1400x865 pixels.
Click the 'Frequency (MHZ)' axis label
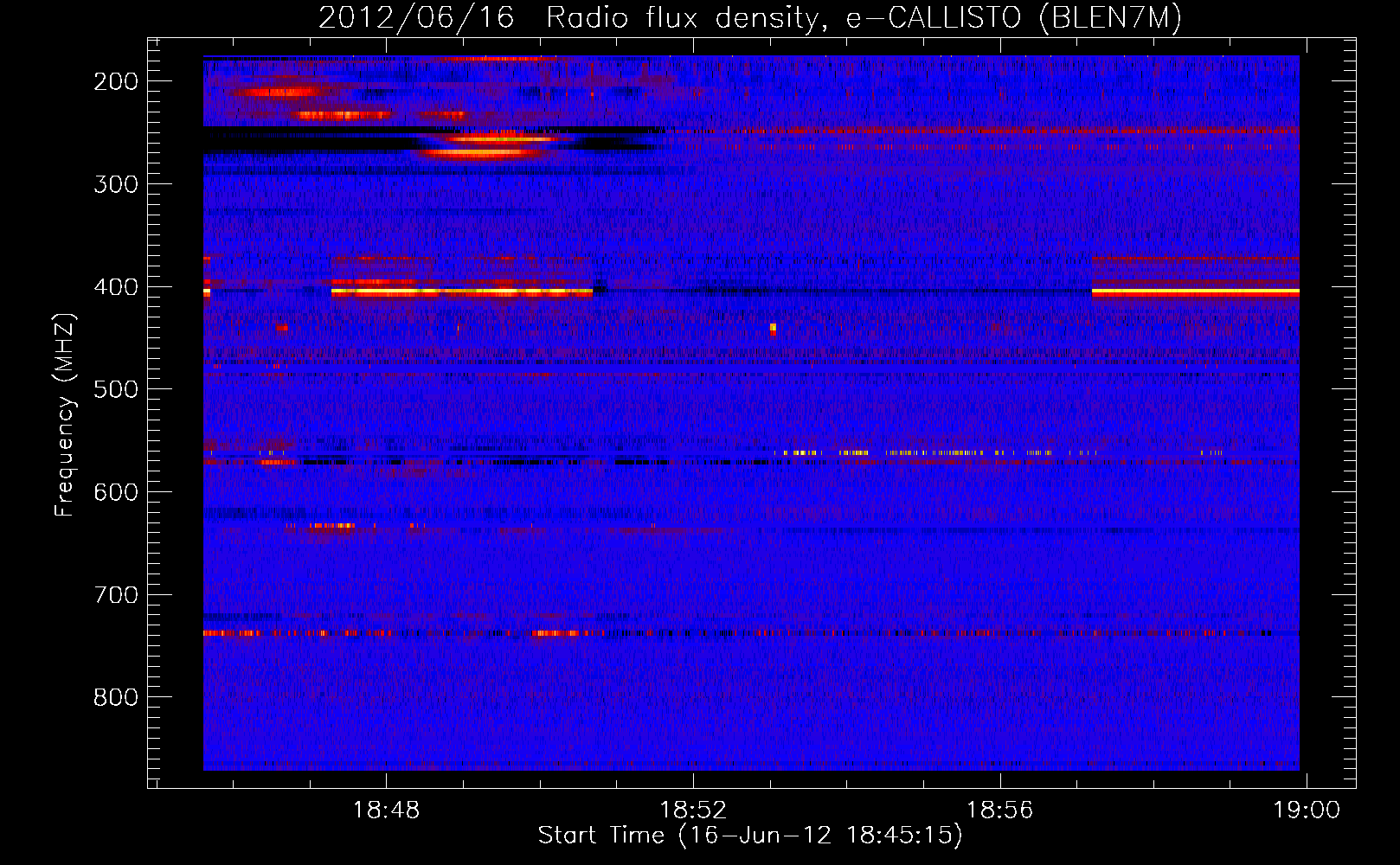(65, 414)
